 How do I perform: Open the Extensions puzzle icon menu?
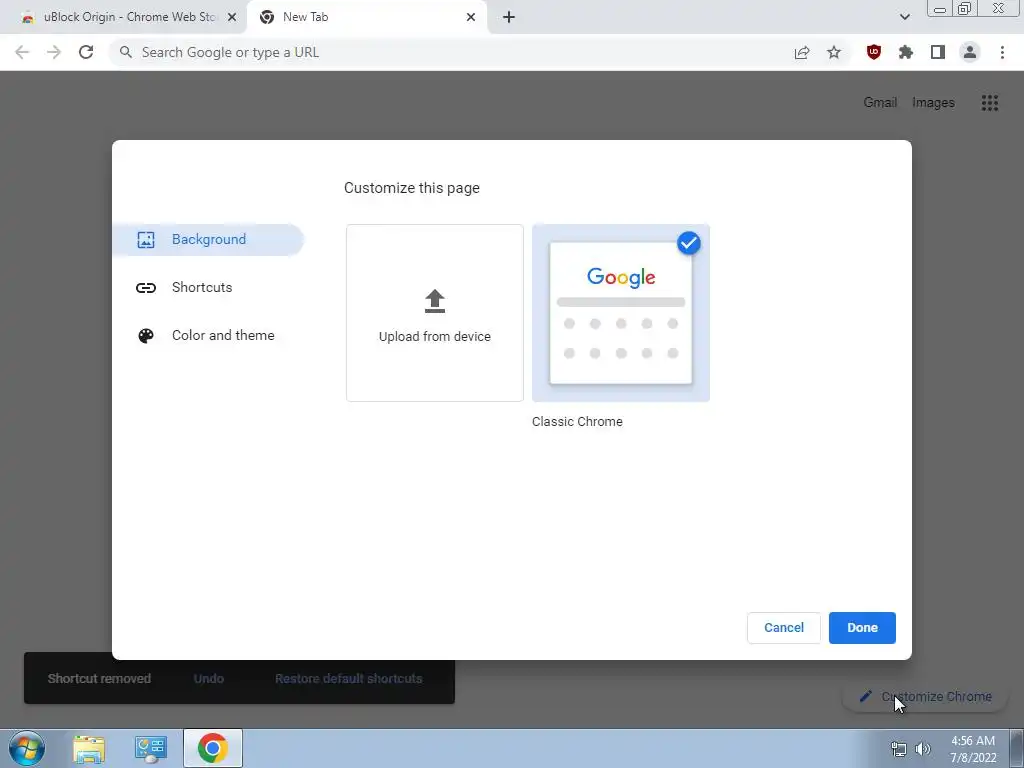tap(905, 52)
